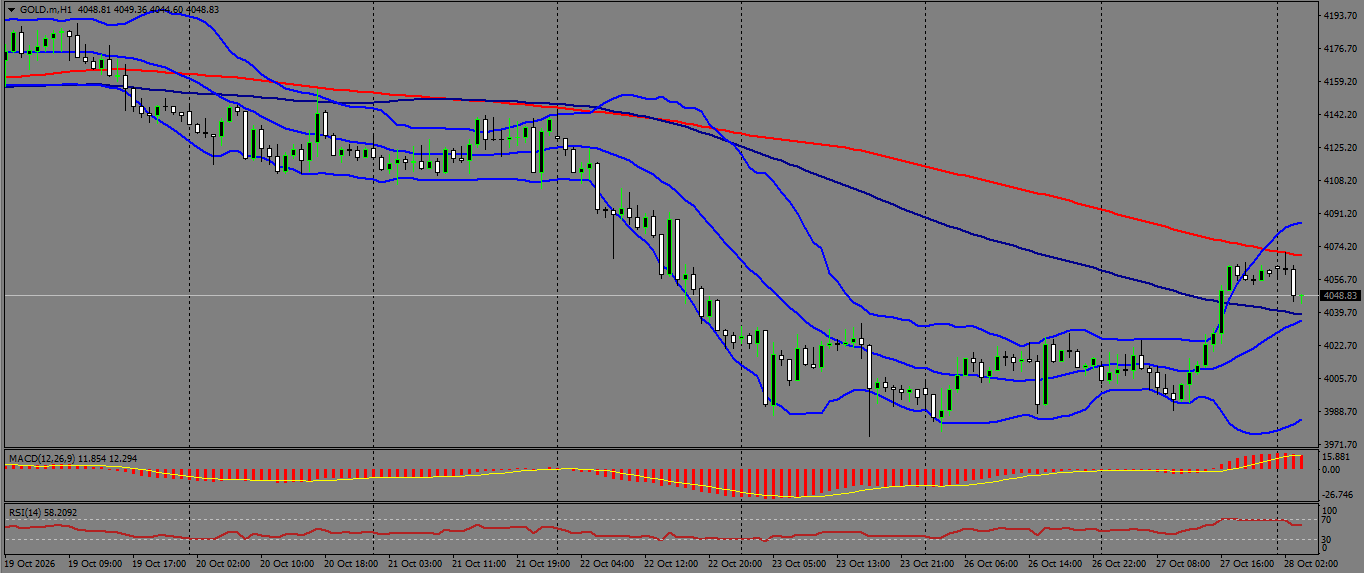The width and height of the screenshot is (1364, 573).
Task: Click the 20 Oct 10:00 time label
Action: click(x=288, y=564)
